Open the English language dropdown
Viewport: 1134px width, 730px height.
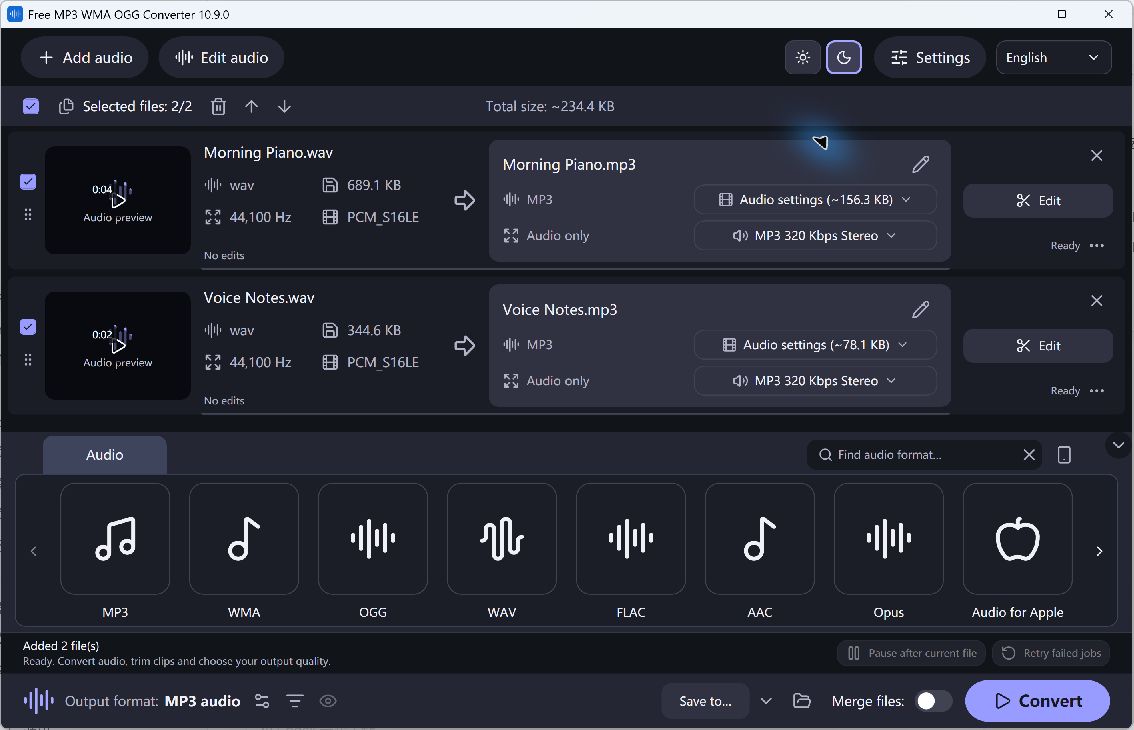coord(1053,58)
